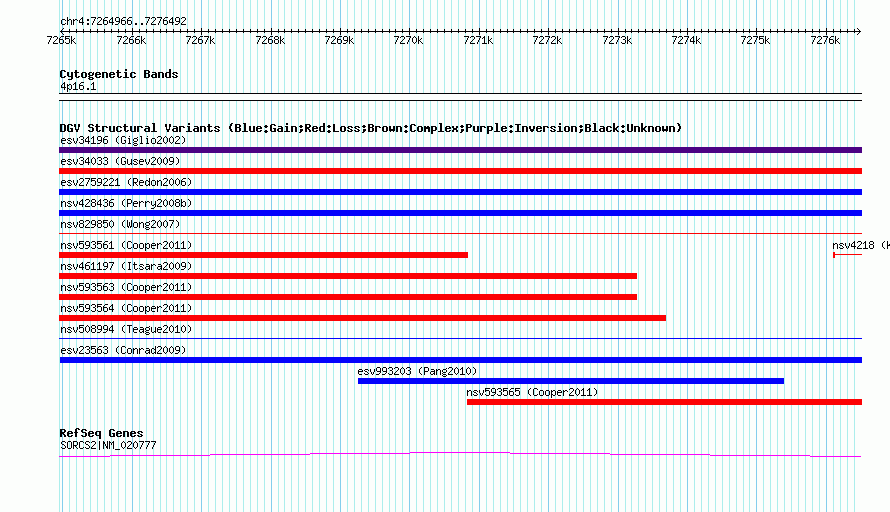Click the 7276k ruler tick label
This screenshot has height=512, width=890.
click(825, 40)
